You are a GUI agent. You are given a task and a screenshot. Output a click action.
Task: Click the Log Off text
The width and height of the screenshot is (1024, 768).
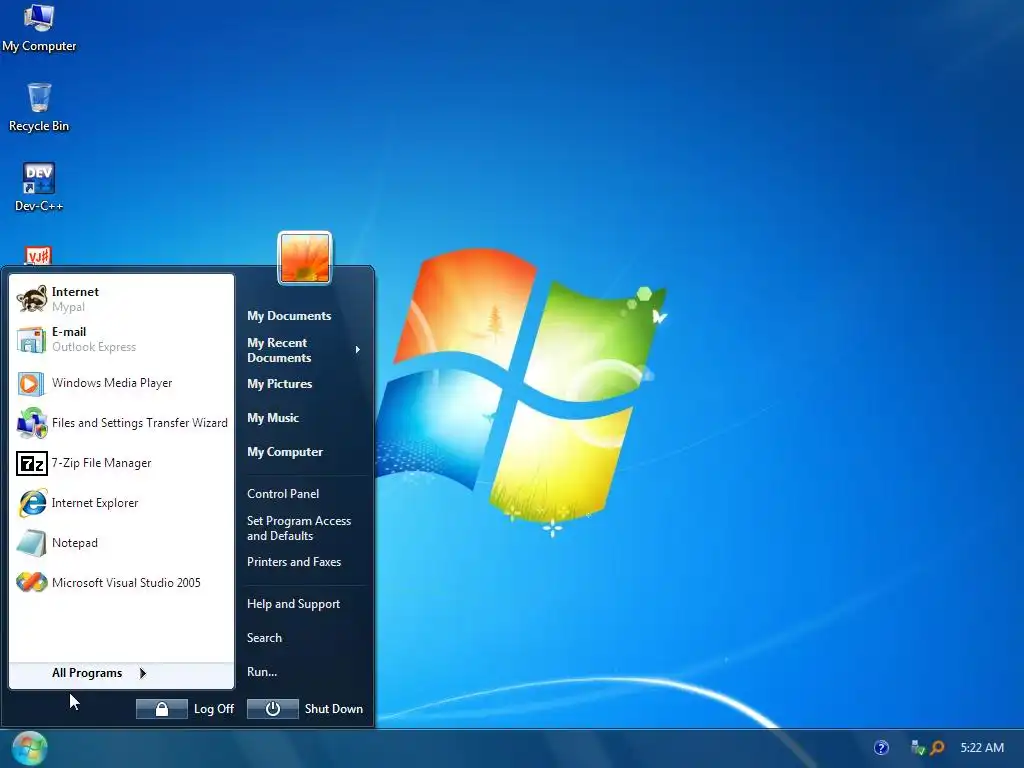pyautogui.click(x=214, y=709)
